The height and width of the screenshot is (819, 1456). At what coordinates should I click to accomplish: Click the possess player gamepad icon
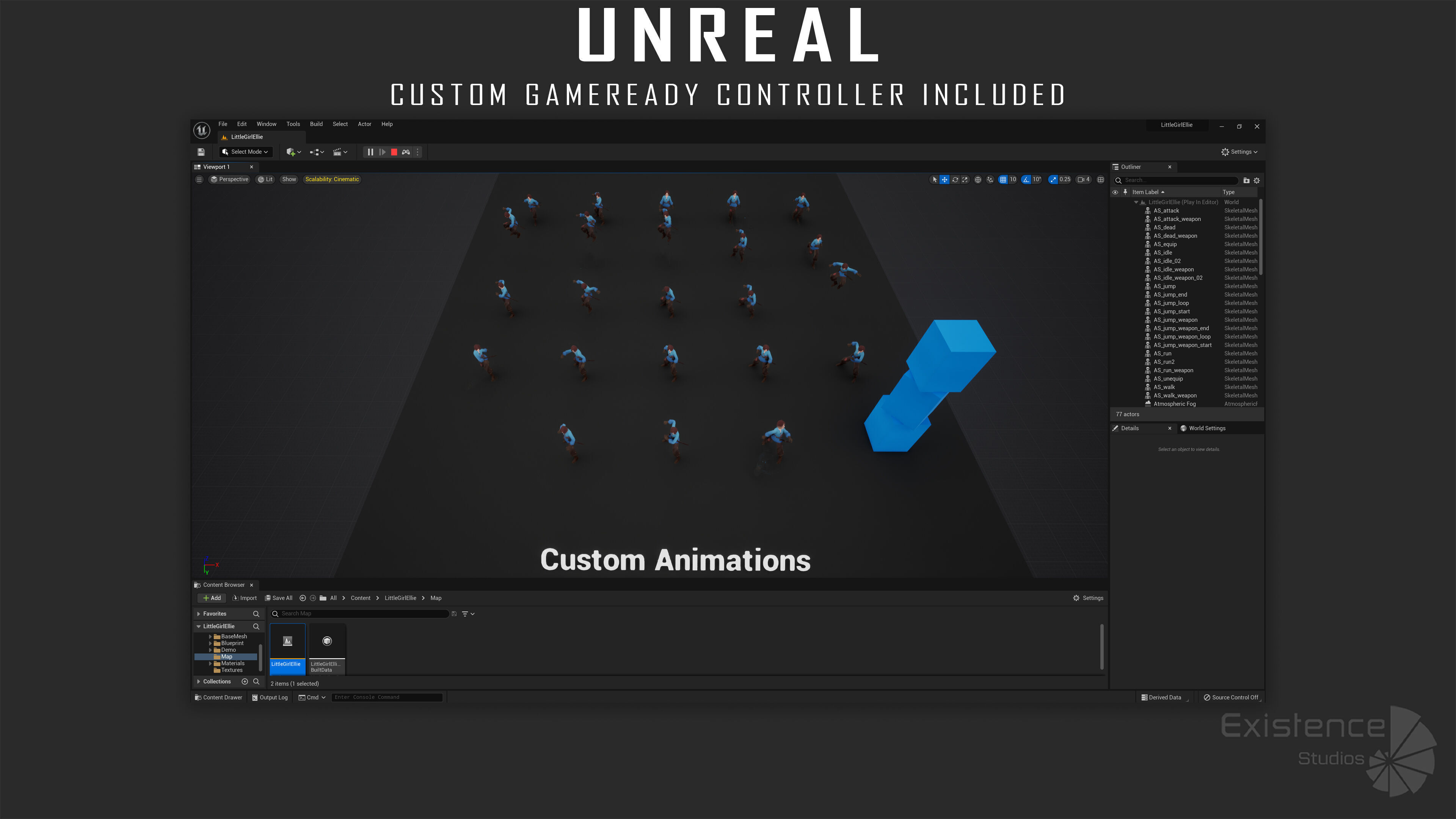[406, 152]
